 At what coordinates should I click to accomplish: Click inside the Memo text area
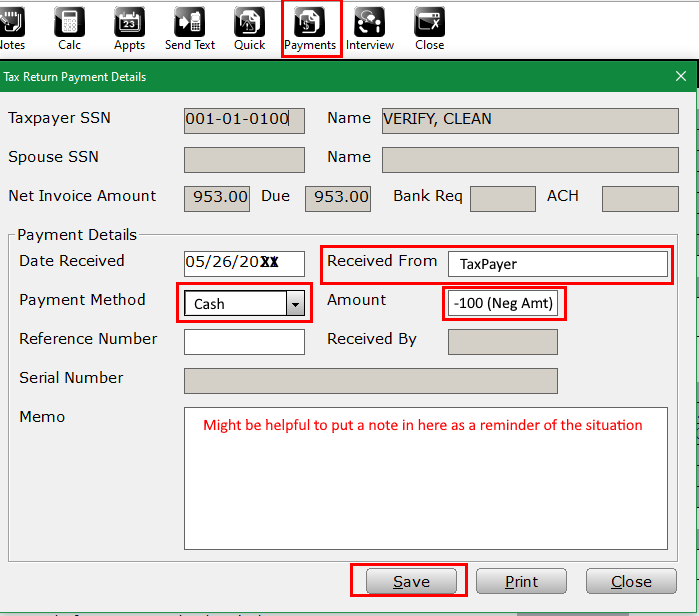coord(425,490)
